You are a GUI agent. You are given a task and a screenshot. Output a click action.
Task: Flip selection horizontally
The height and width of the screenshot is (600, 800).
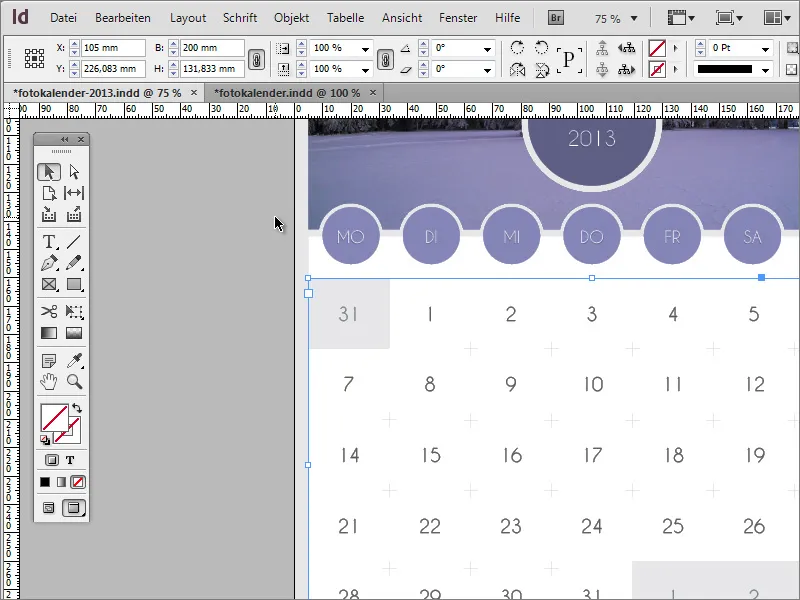click(517, 69)
